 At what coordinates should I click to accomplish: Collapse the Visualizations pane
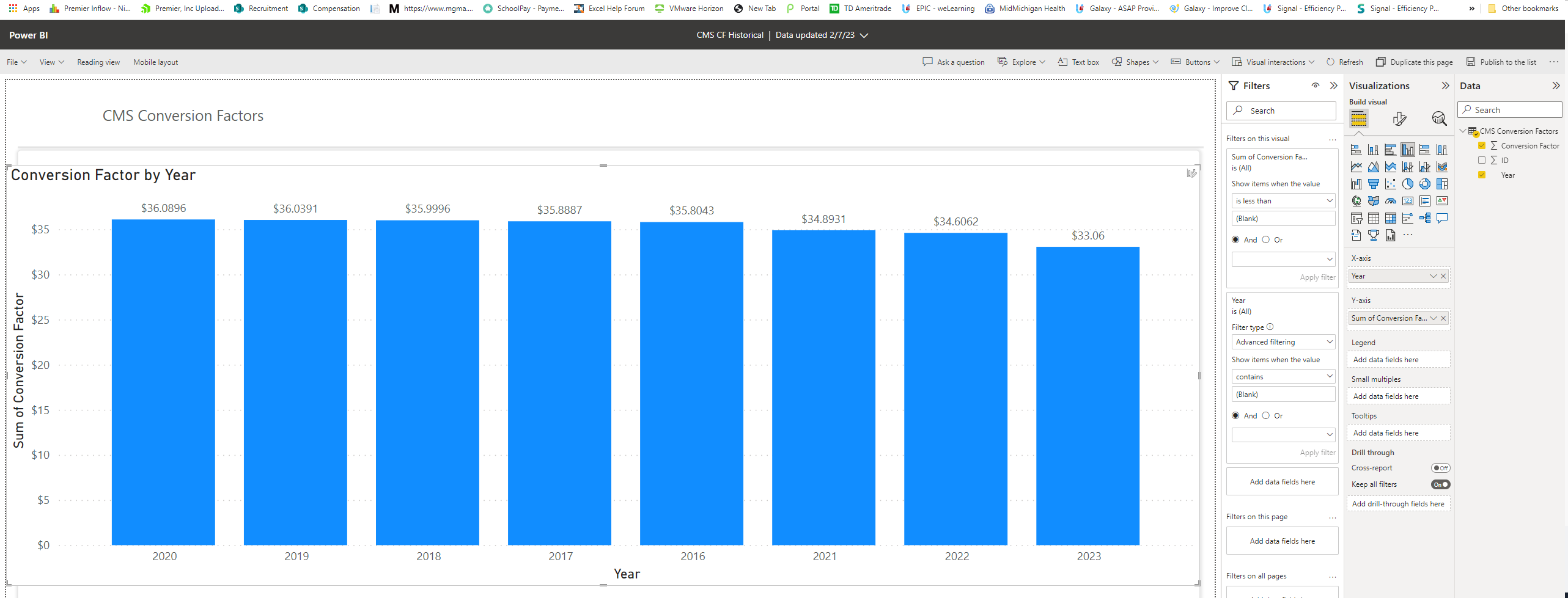click(1445, 86)
